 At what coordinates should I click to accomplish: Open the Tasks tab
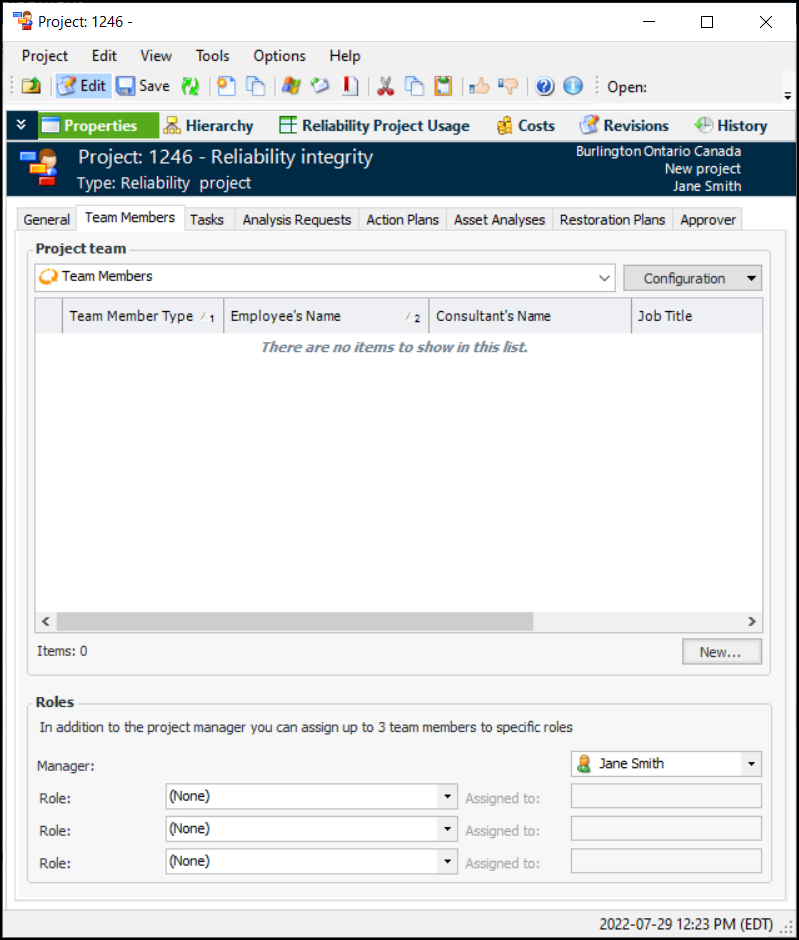click(207, 219)
